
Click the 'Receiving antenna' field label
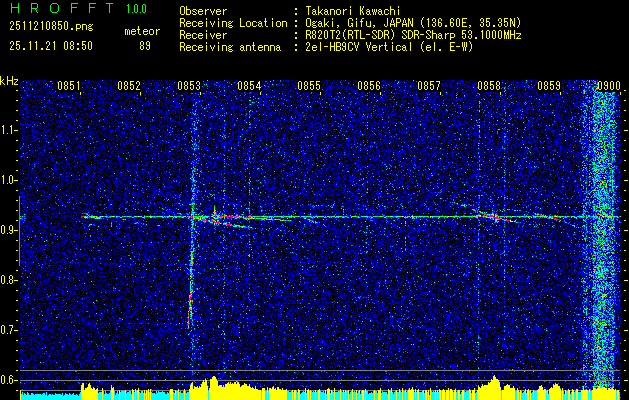[x=230, y=47]
